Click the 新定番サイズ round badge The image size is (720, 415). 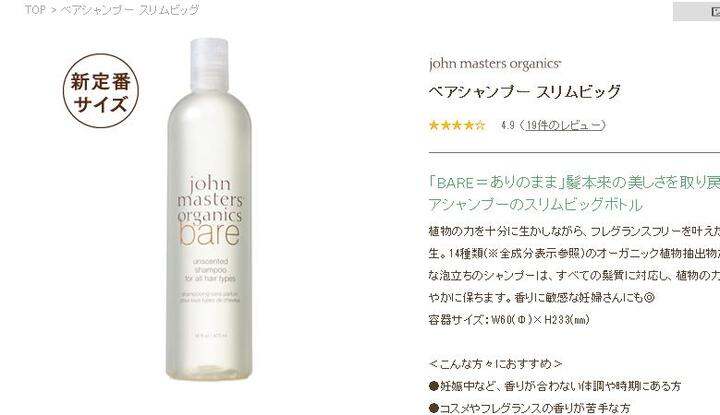click(101, 90)
